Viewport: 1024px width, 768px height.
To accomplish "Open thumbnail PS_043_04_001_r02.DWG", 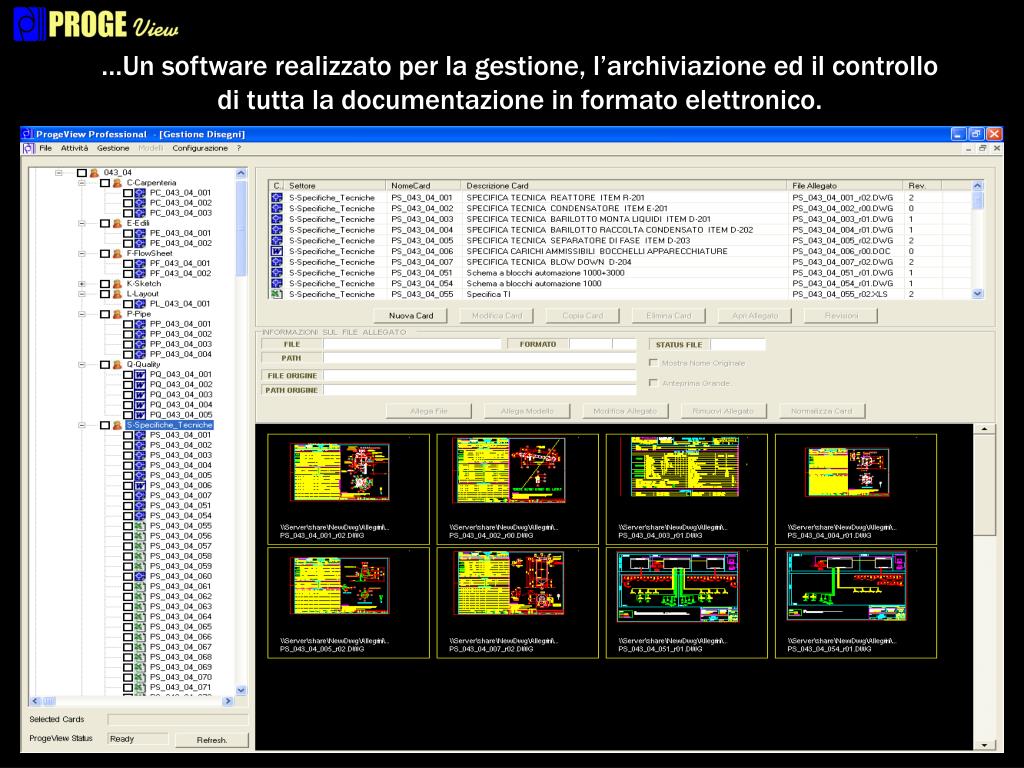I will pyautogui.click(x=348, y=488).
